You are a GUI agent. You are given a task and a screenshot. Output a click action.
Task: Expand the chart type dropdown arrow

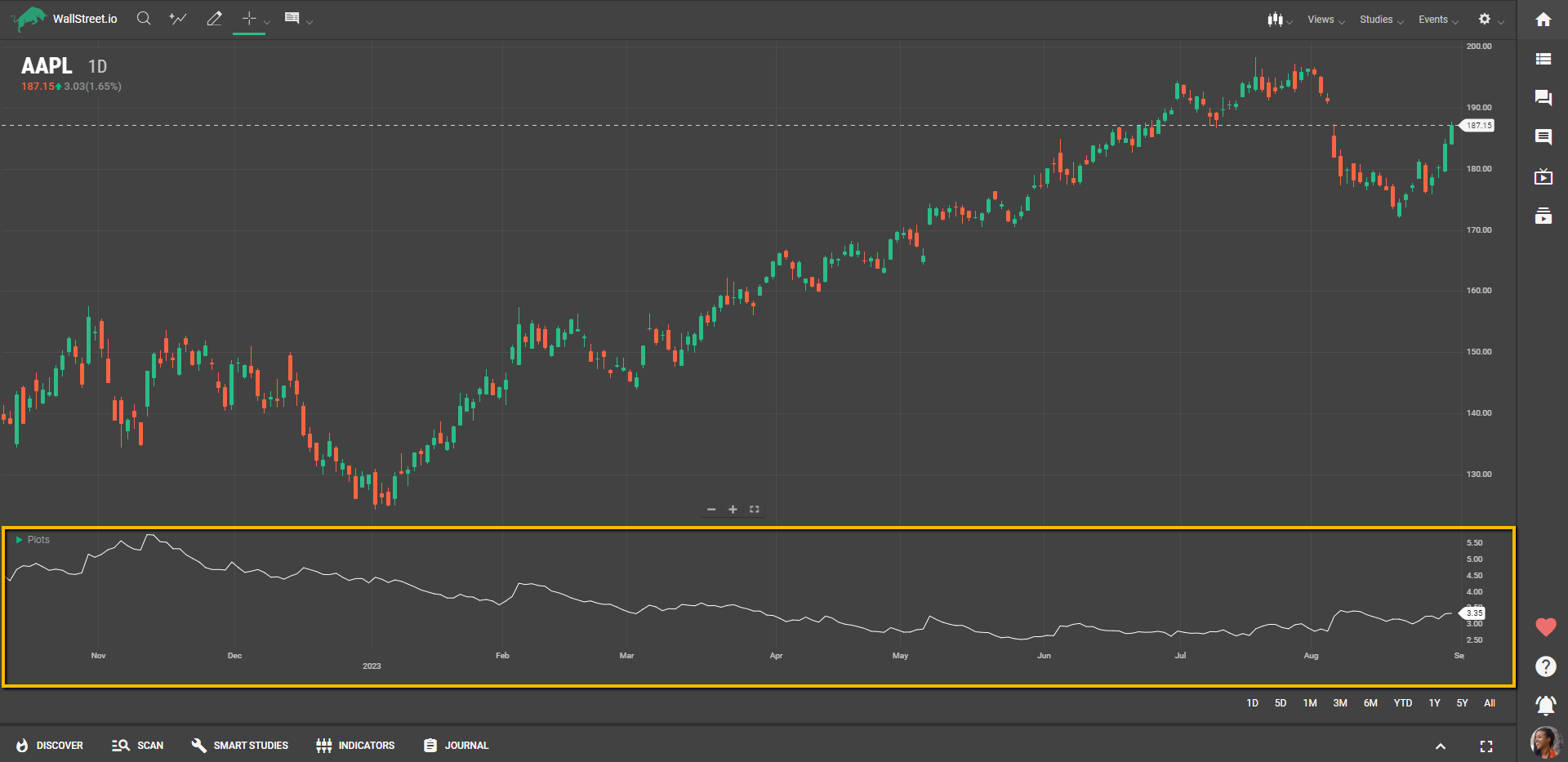coord(1290,22)
